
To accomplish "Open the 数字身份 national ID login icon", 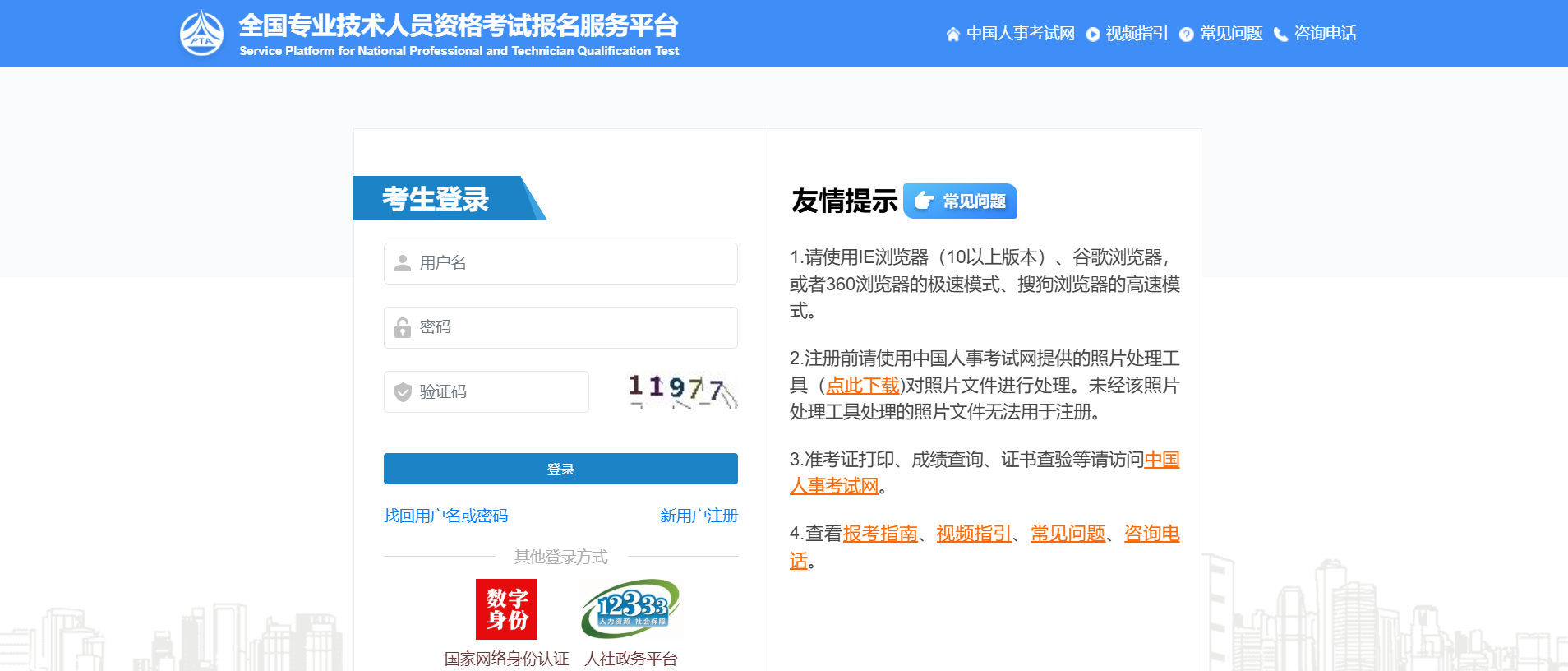I will click(506, 609).
